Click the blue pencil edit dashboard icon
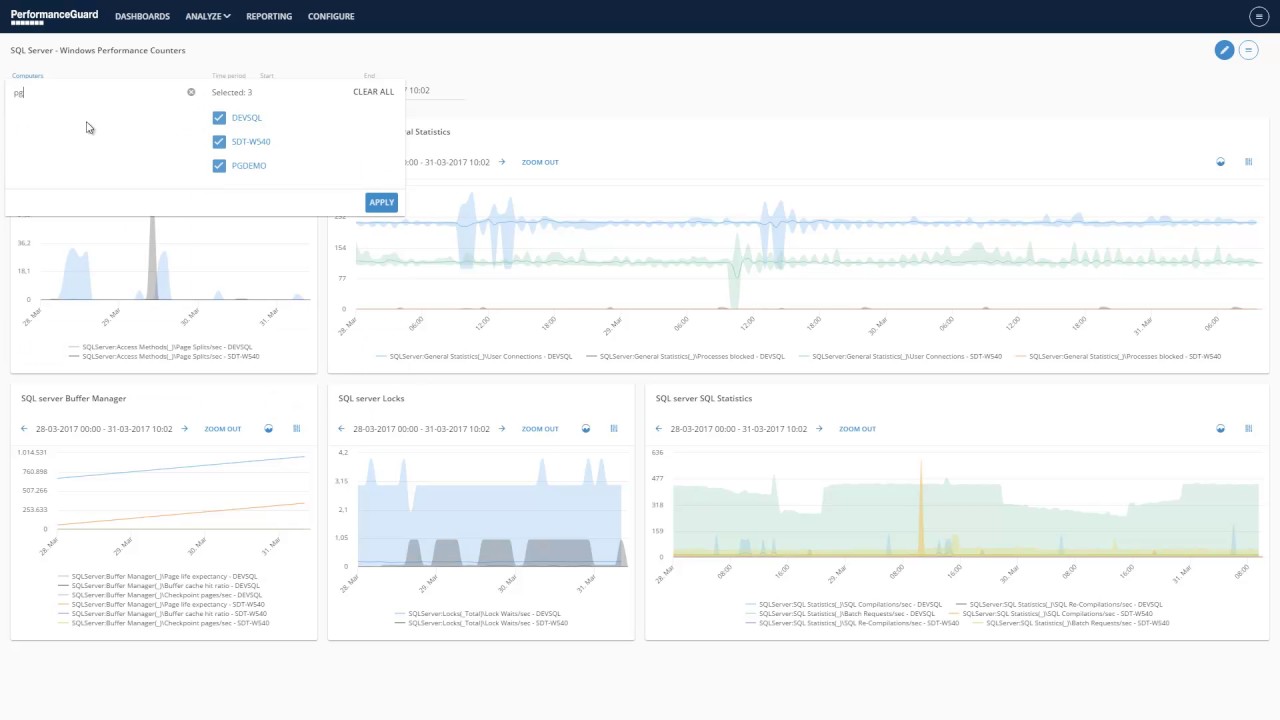This screenshot has width=1280, height=720. tap(1224, 50)
